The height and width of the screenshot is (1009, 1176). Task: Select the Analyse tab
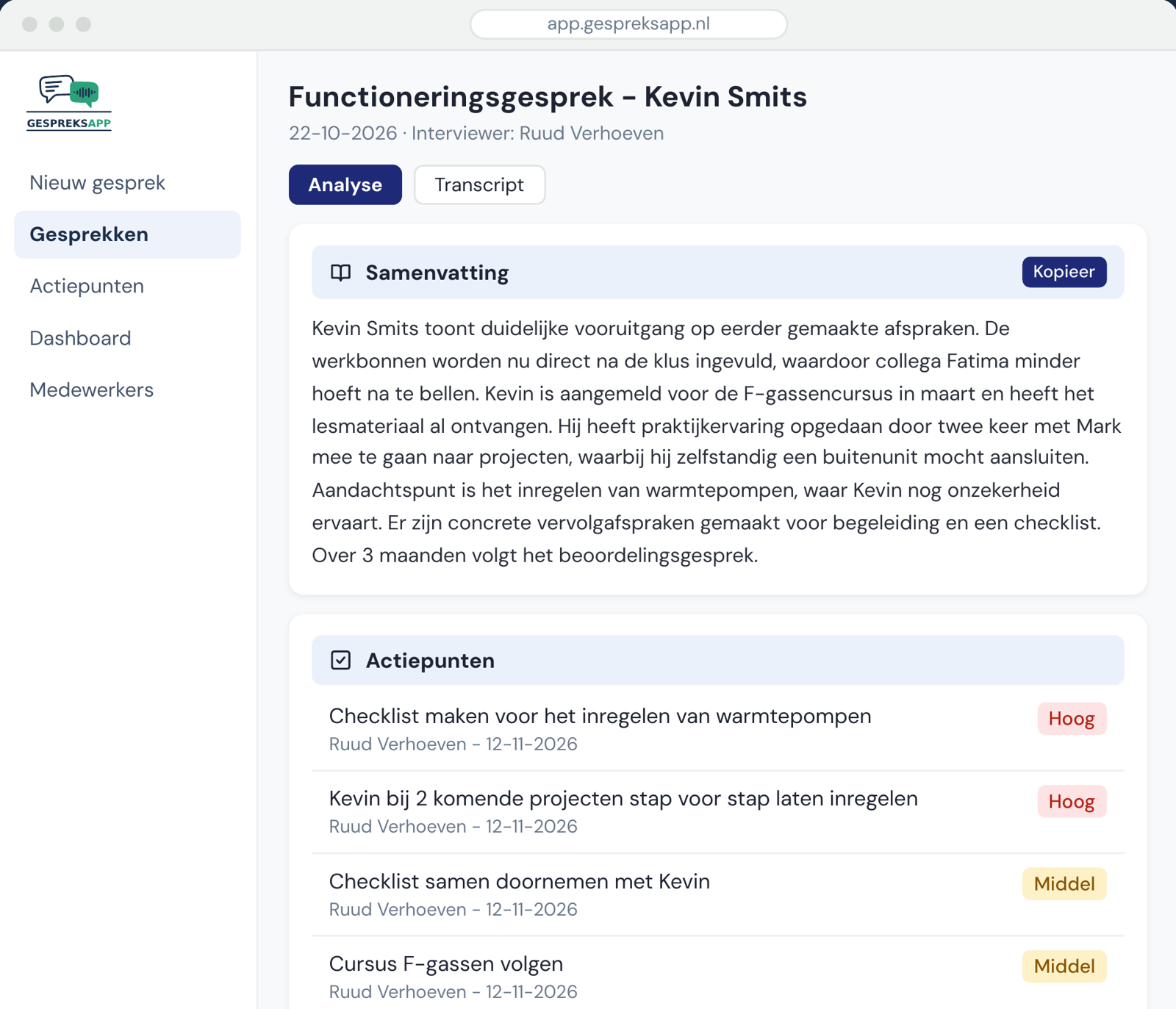[345, 184]
